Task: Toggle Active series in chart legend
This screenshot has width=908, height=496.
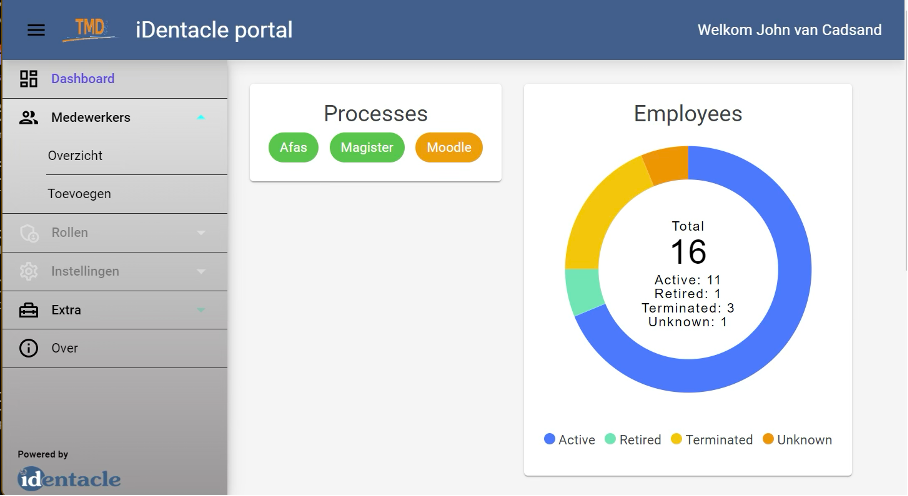Action: pos(570,439)
